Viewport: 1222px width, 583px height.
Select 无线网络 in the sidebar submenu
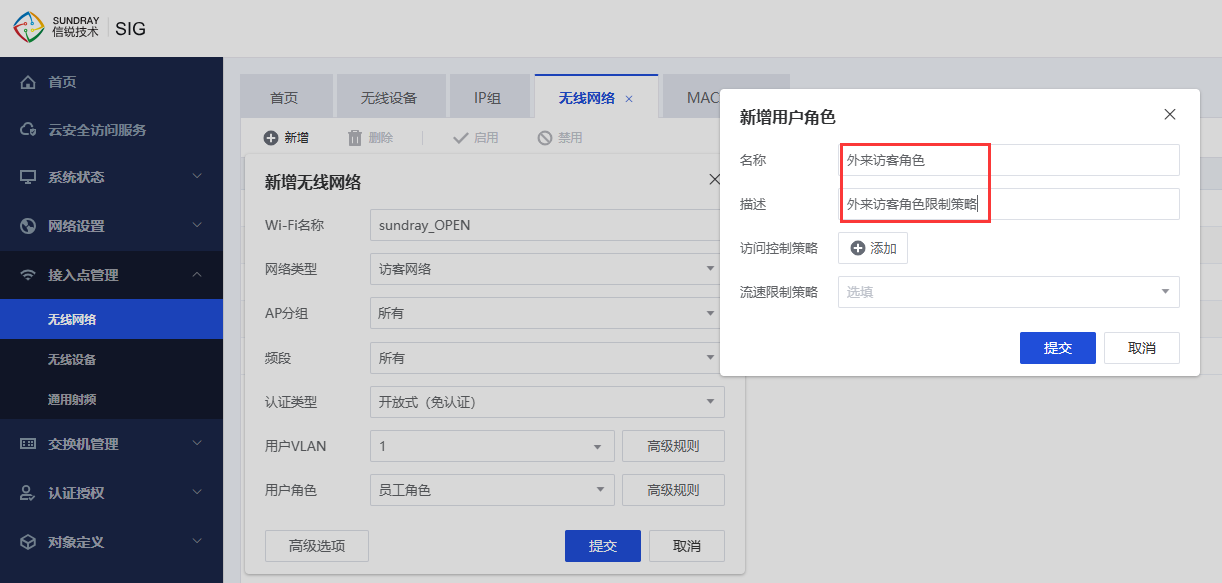pos(111,319)
